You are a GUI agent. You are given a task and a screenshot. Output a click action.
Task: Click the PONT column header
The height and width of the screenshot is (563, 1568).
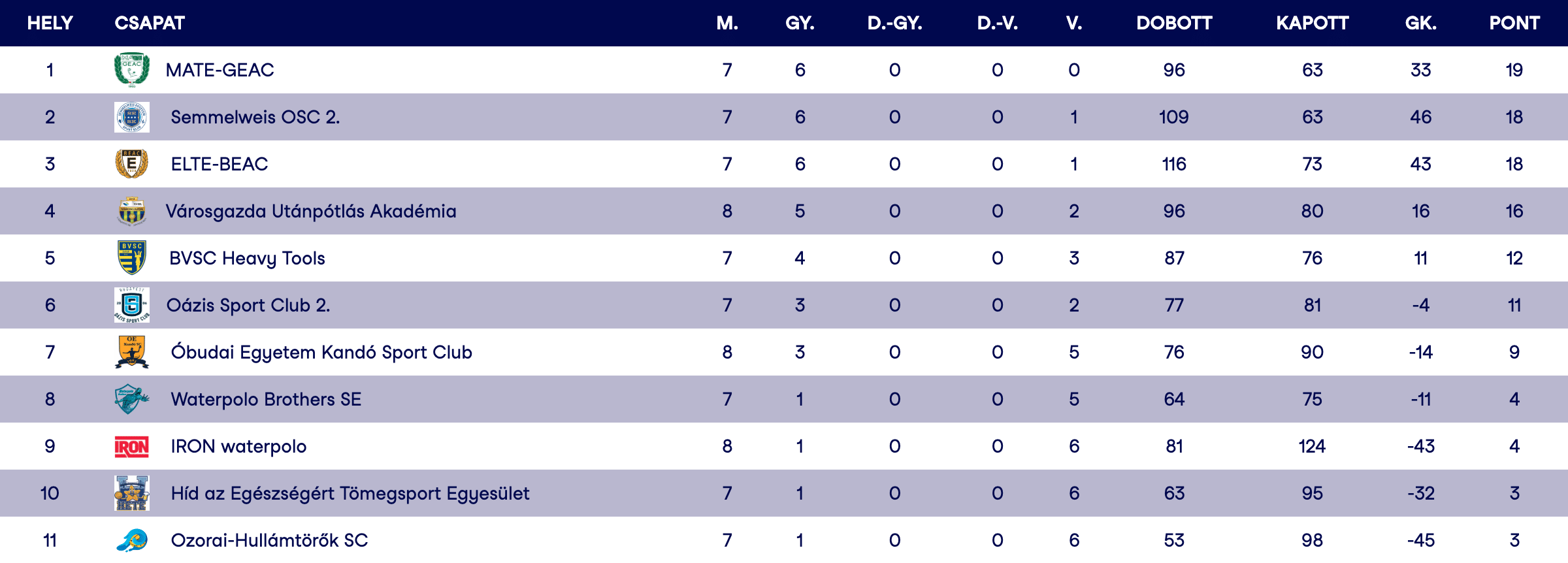click(x=1514, y=24)
